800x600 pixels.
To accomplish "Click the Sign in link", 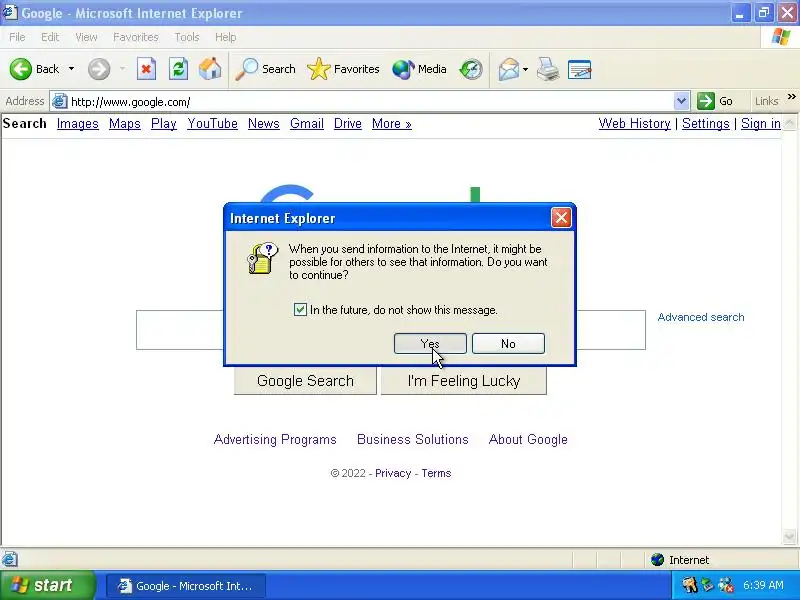I will pyautogui.click(x=761, y=123).
